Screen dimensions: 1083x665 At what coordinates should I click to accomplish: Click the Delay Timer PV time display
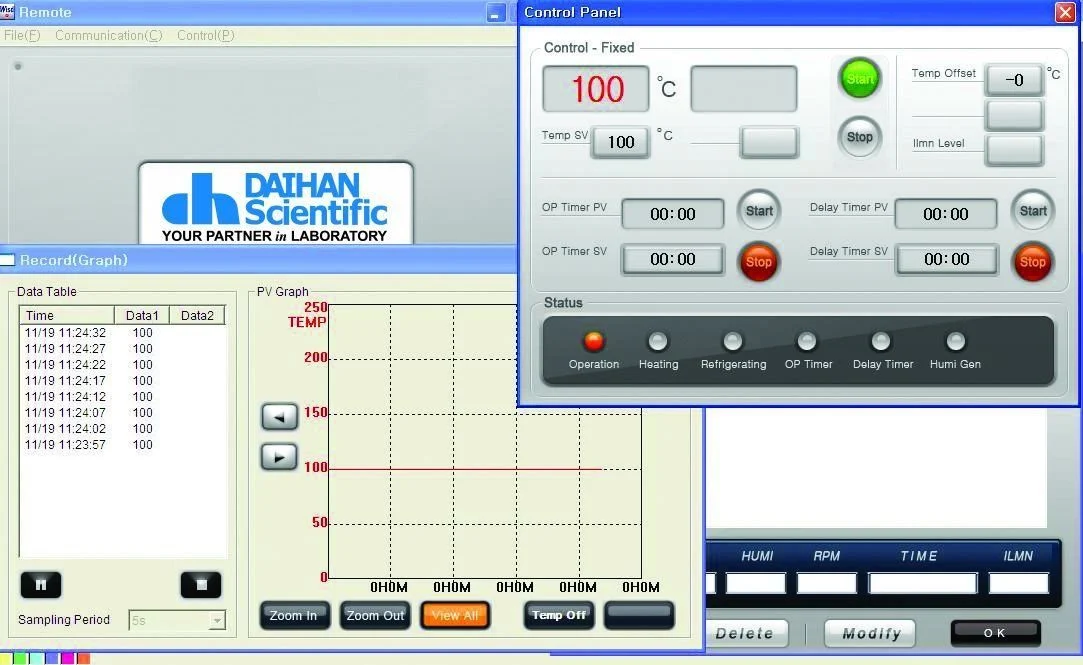pos(946,214)
